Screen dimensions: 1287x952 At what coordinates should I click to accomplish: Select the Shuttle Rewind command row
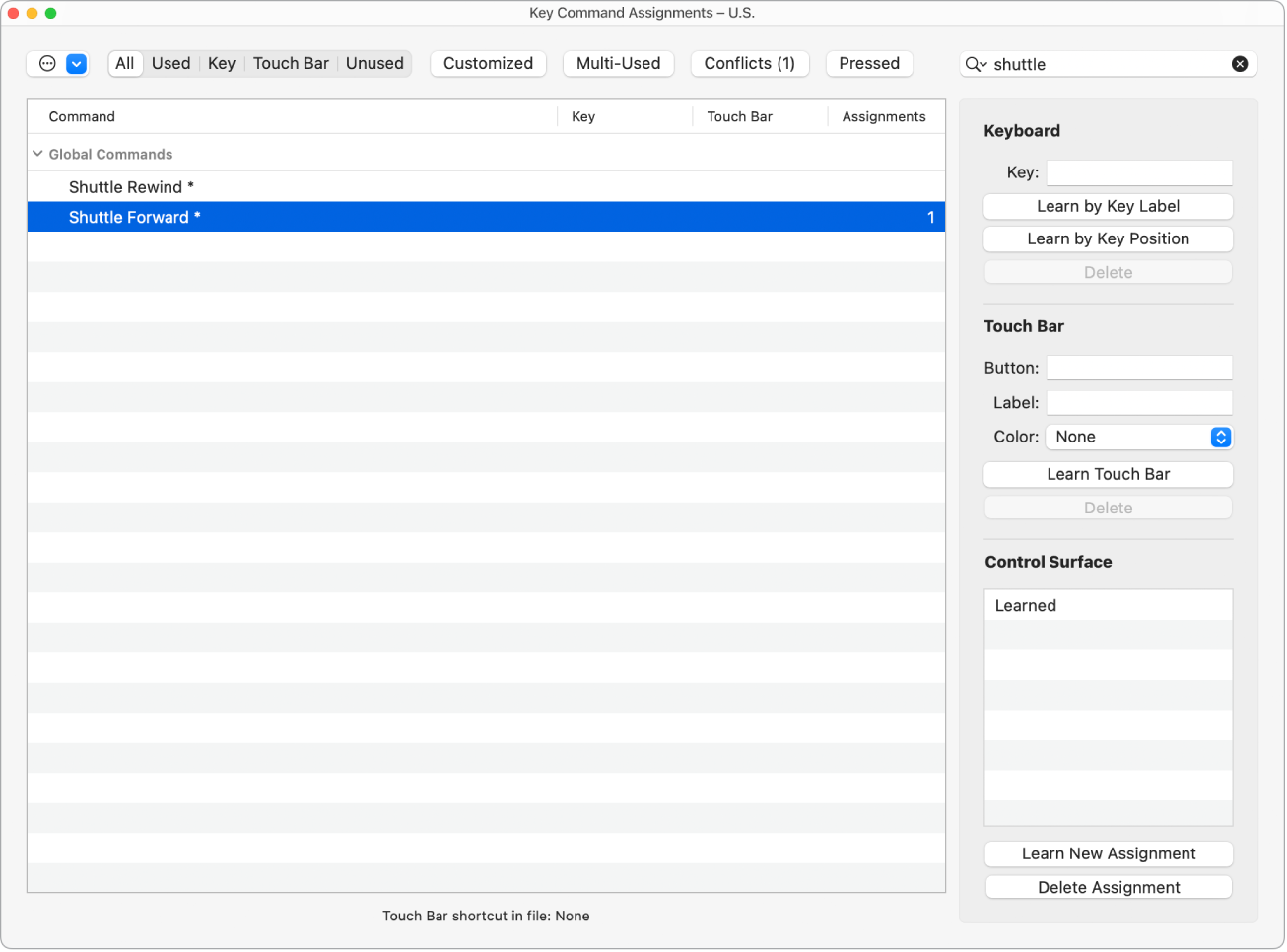click(486, 187)
